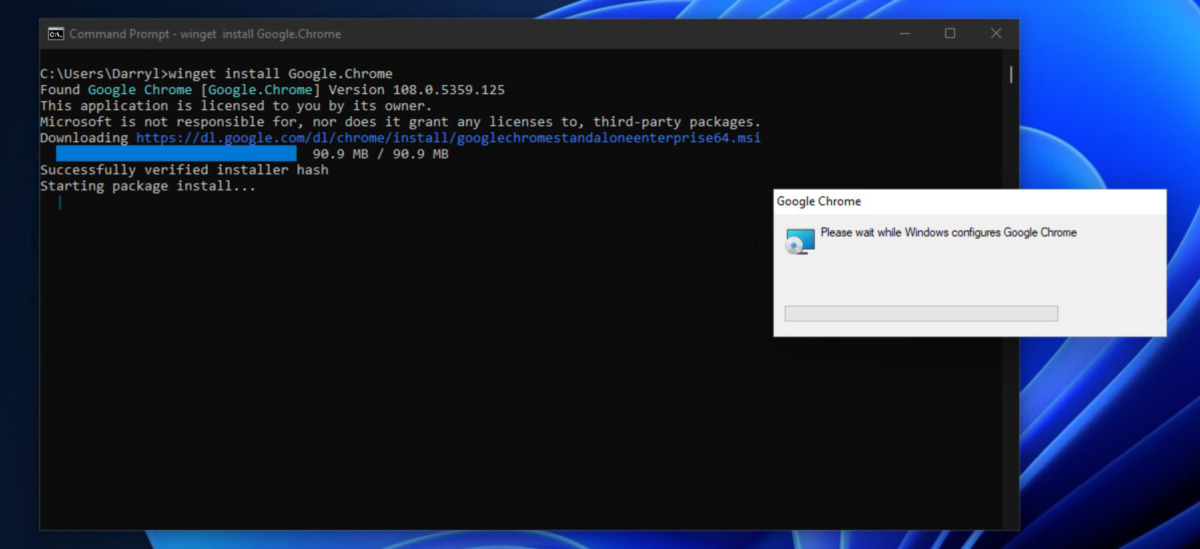Click the typed 'winget install Google.Chrome' command
This screenshot has height=549, width=1200.
pos(280,74)
